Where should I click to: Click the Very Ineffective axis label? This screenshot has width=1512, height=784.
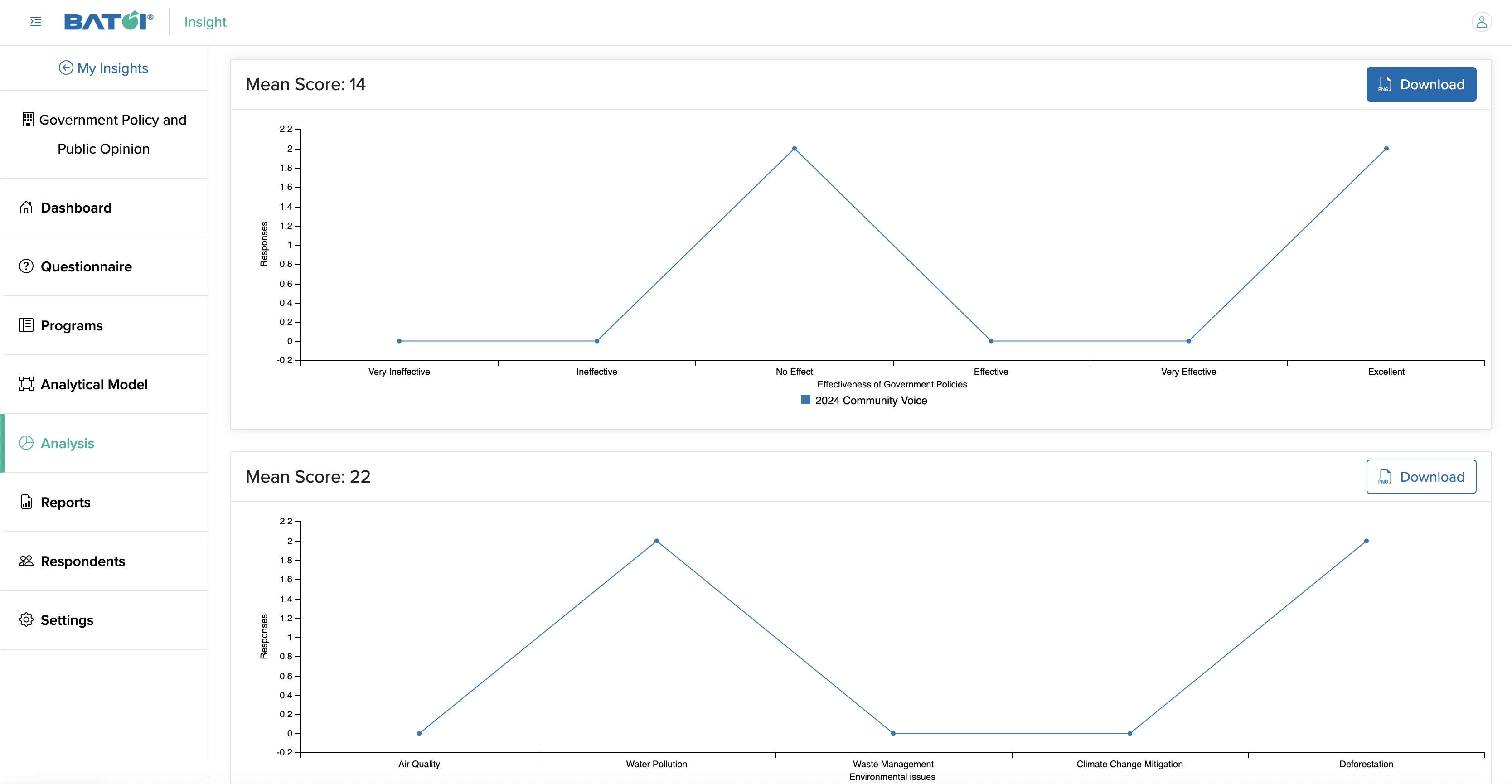tap(399, 372)
